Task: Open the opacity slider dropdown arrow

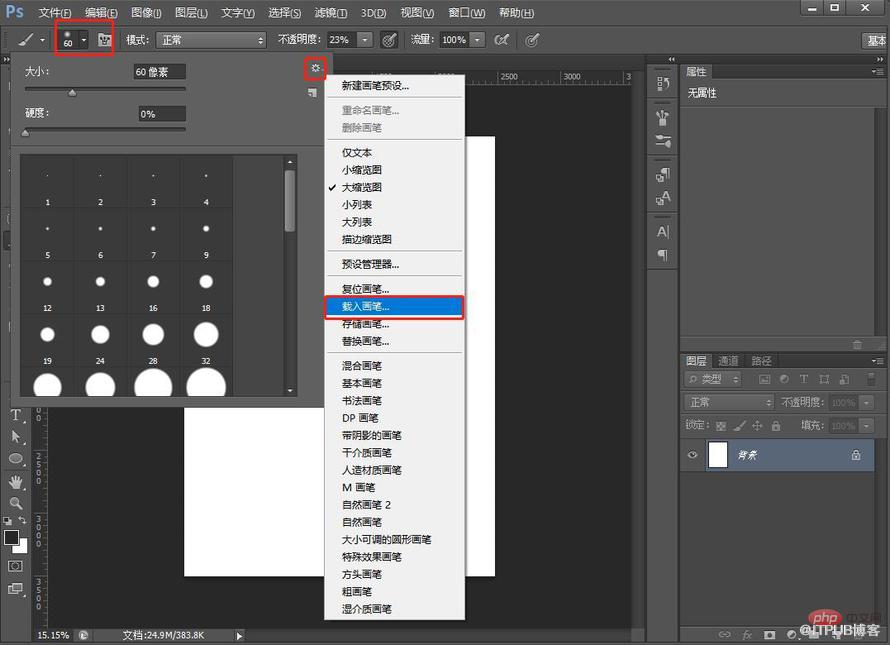Action: pyautogui.click(x=365, y=40)
